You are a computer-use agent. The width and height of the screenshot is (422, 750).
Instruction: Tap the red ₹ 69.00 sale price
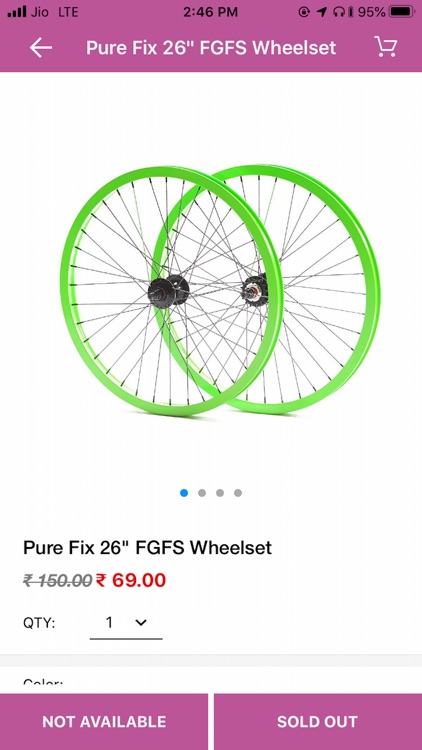(x=131, y=580)
